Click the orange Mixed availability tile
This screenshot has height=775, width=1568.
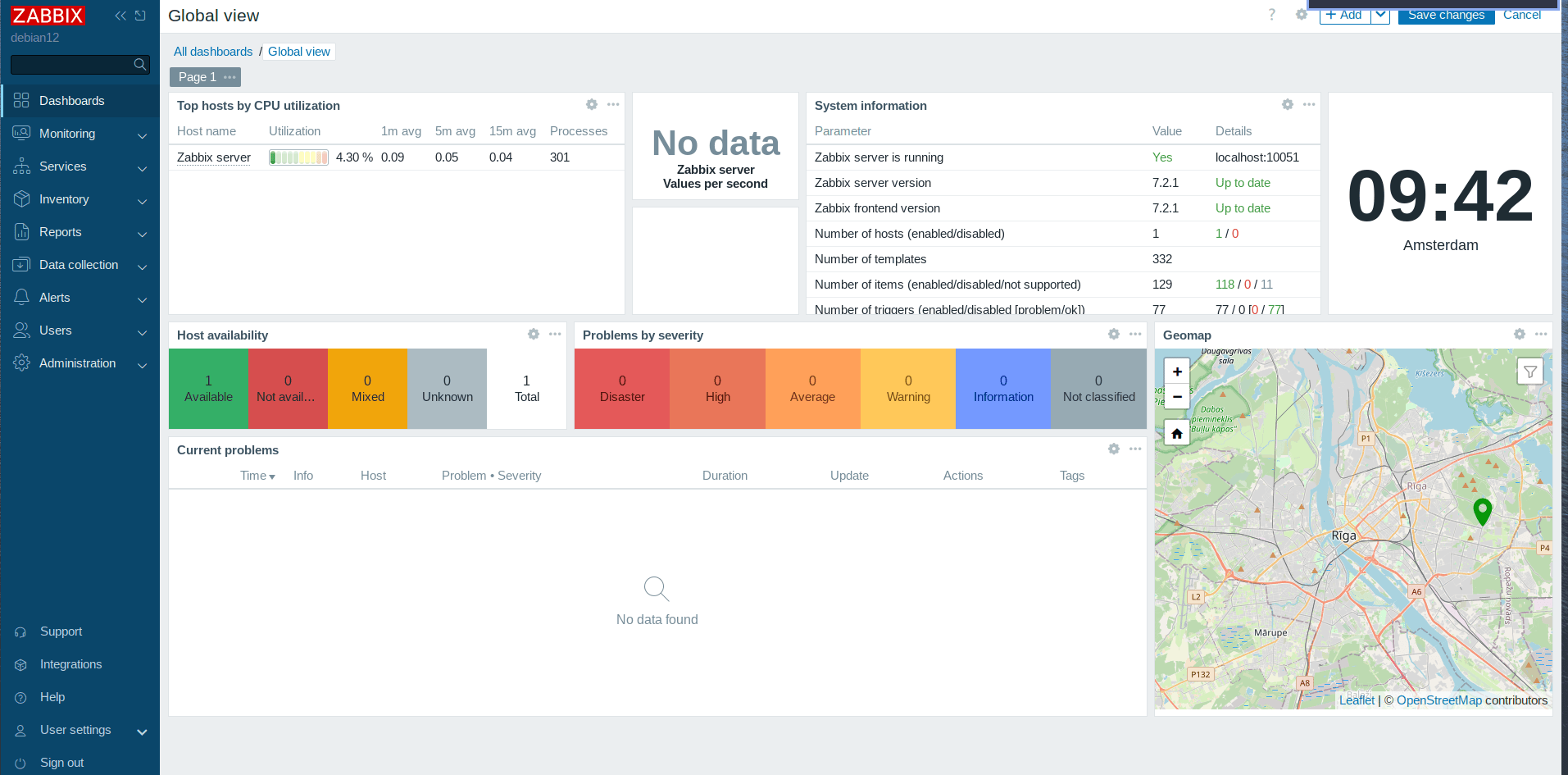(x=367, y=389)
